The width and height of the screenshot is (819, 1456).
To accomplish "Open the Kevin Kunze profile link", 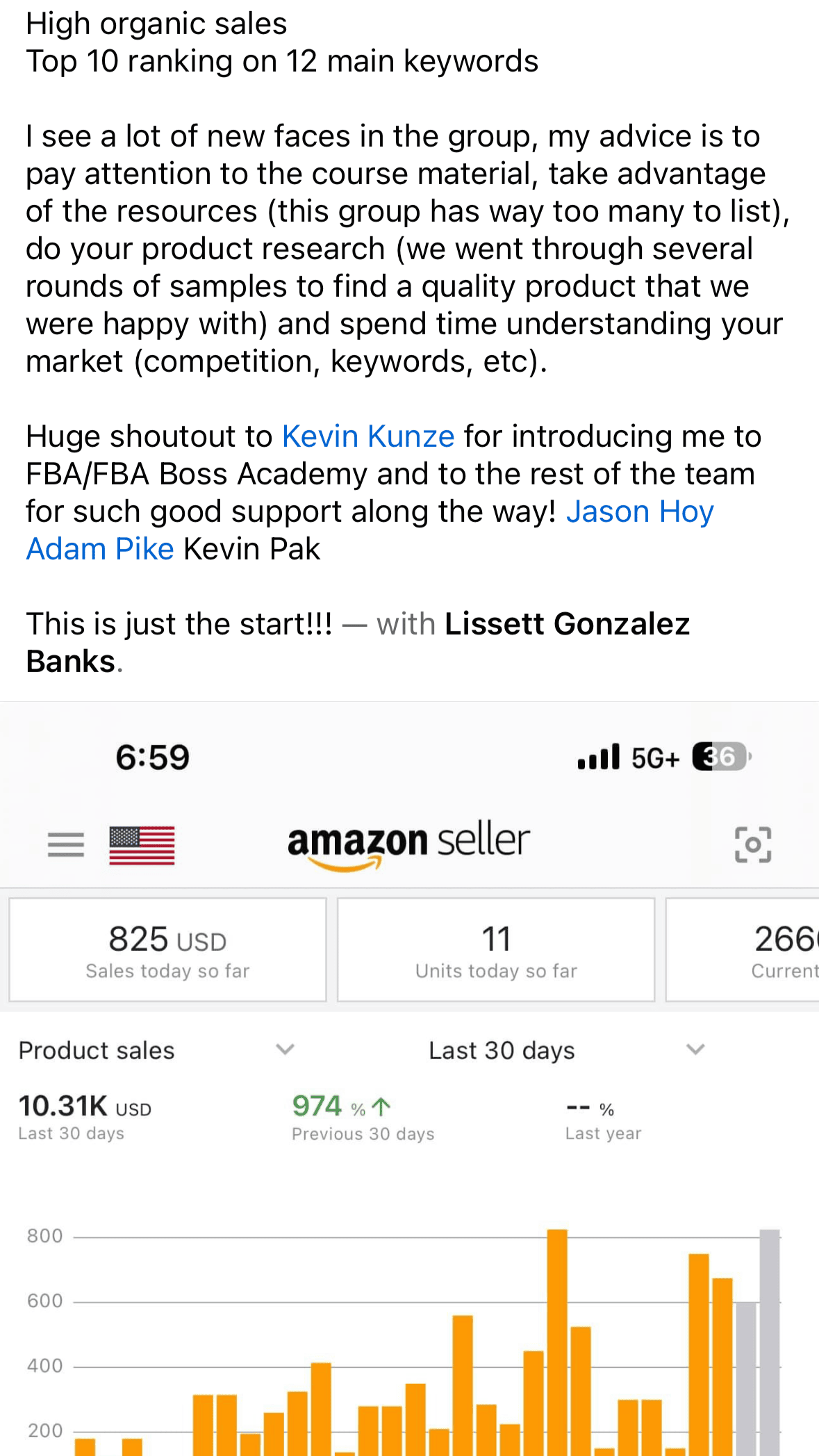I will [368, 436].
